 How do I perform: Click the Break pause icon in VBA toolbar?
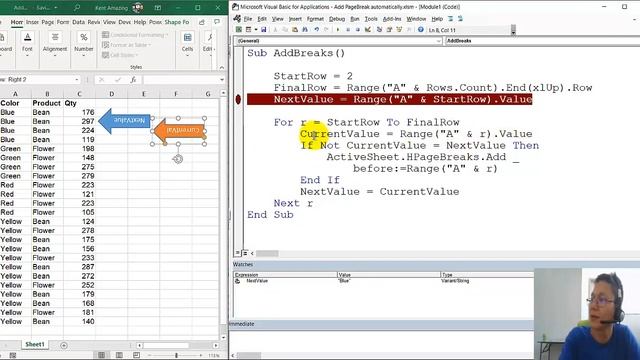(x=348, y=29)
